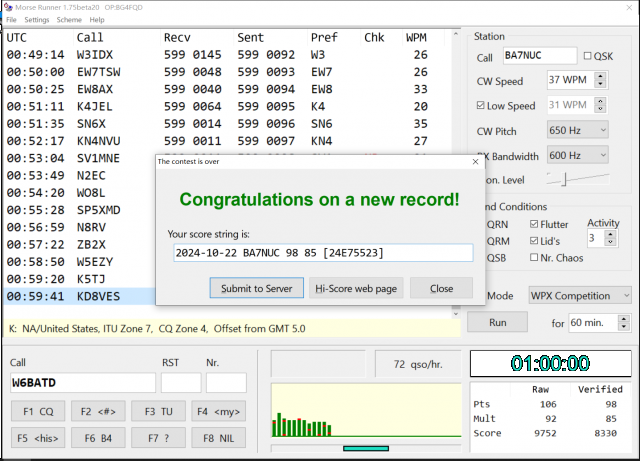Click the F4 <my> button
640x461 pixels.
coord(218,412)
